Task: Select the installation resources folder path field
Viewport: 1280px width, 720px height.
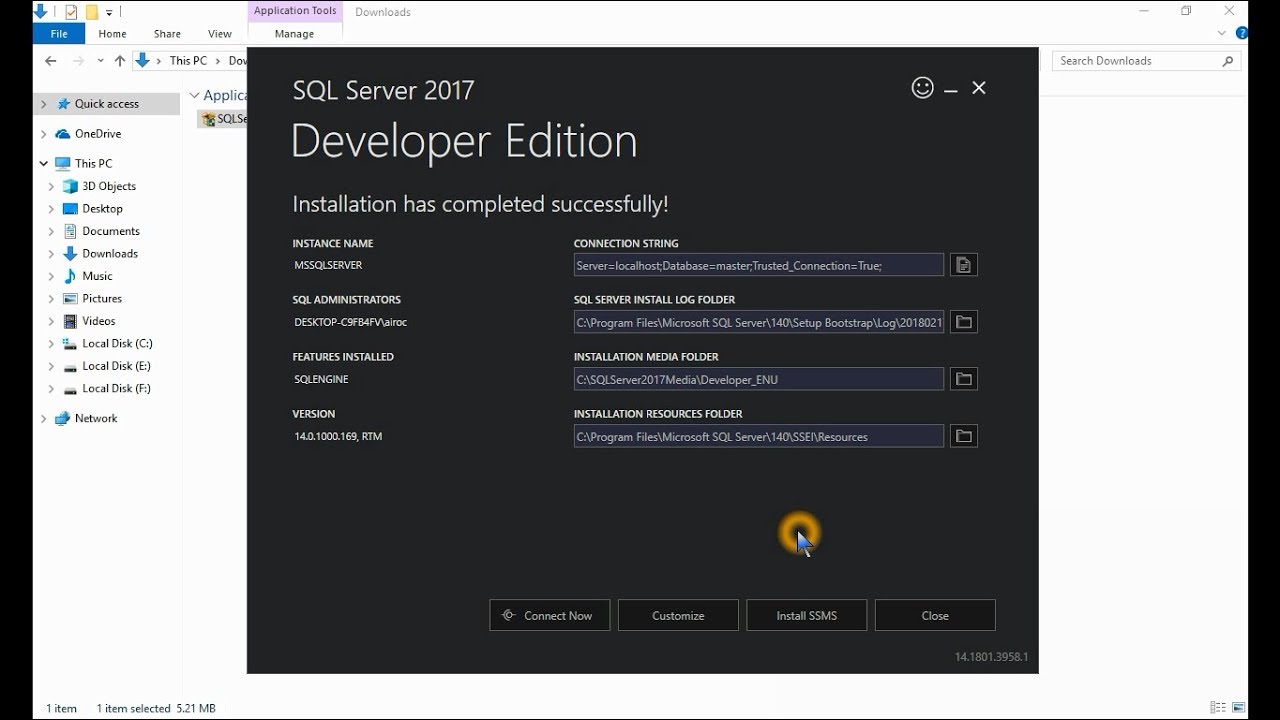Action: point(759,436)
